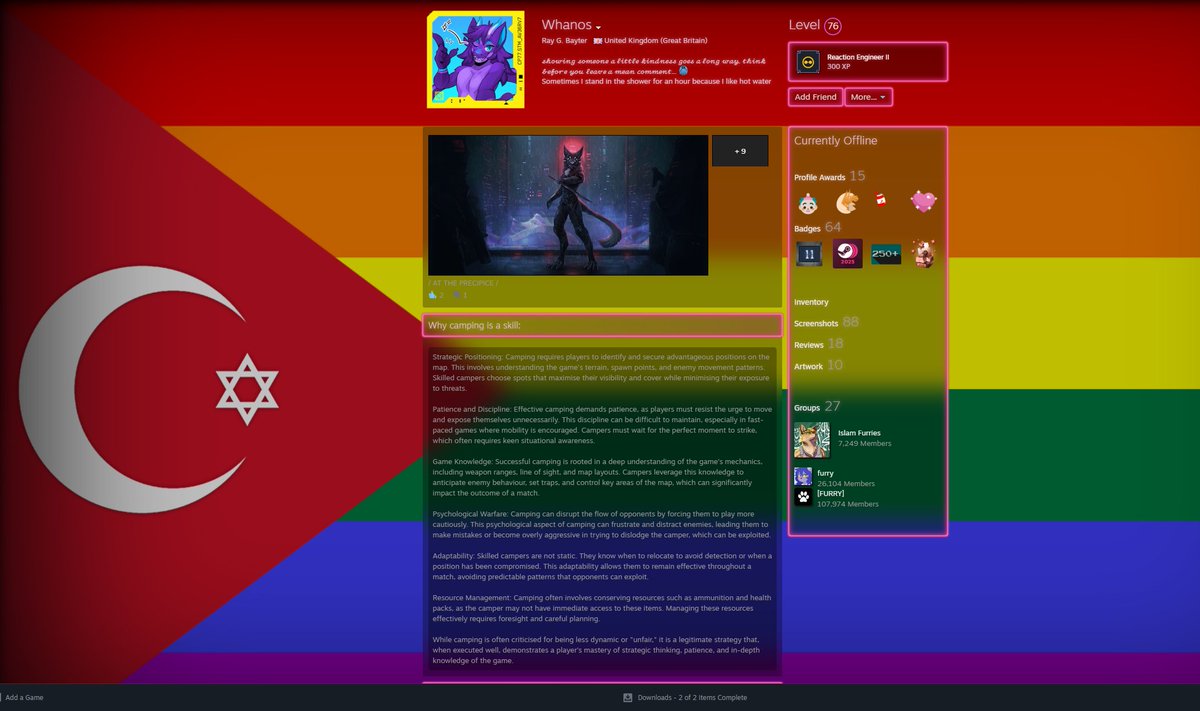Click the Add a Game button

pyautogui.click(x=23, y=697)
